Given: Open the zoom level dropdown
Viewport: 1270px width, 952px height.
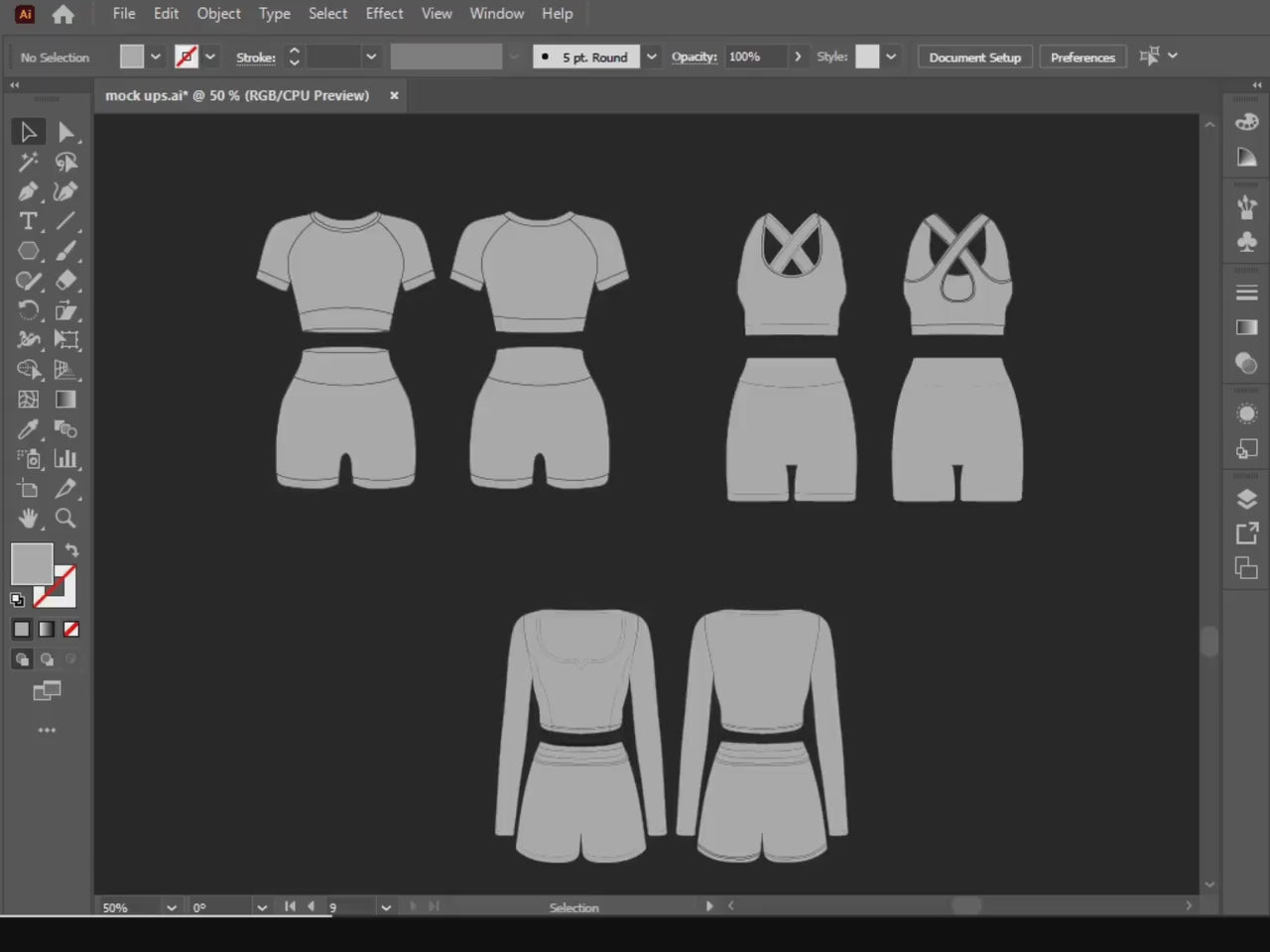Looking at the screenshot, I should click(x=171, y=906).
